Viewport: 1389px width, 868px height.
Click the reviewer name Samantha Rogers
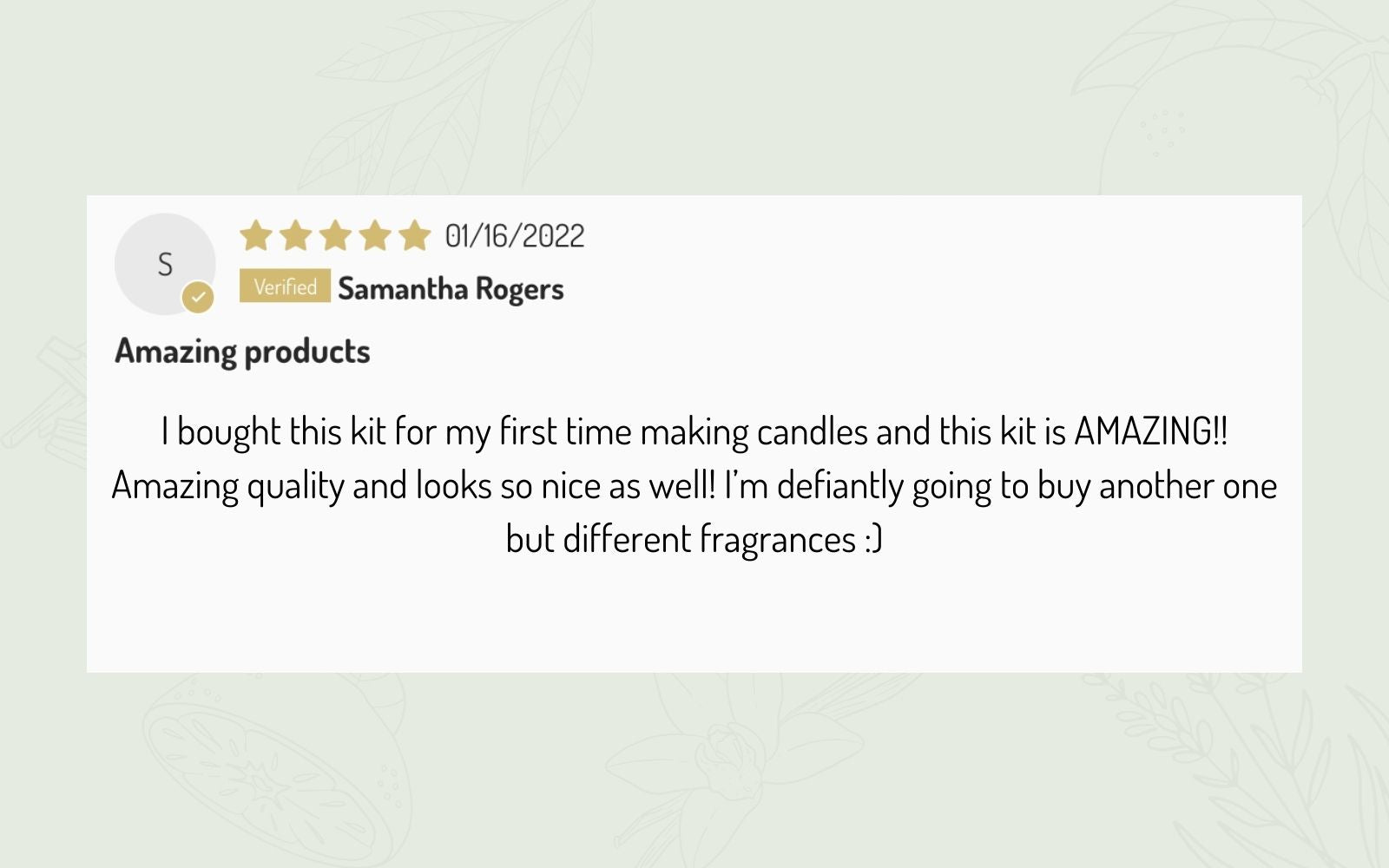pyautogui.click(x=451, y=289)
